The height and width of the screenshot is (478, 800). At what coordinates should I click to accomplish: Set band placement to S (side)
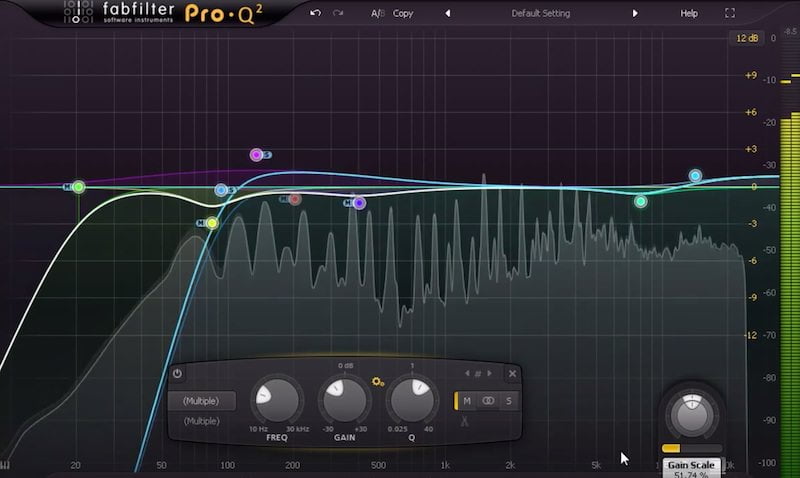click(x=509, y=401)
